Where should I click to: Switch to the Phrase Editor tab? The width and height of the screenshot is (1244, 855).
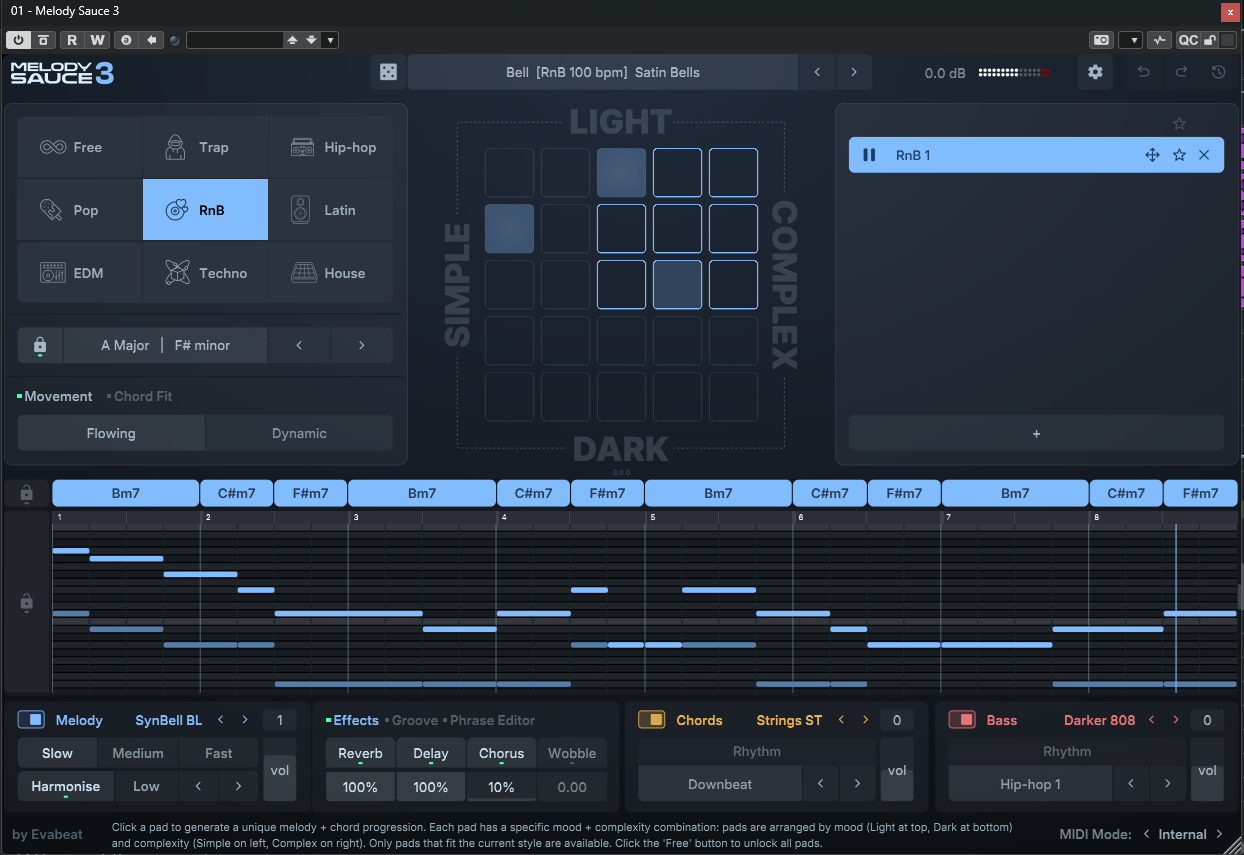pyautogui.click(x=492, y=720)
